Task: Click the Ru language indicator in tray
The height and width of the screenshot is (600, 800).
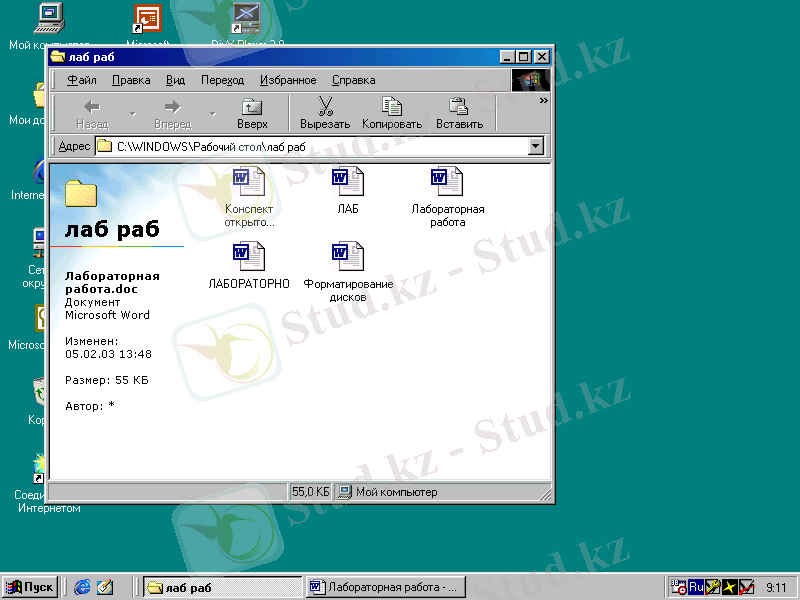Action: tap(695, 587)
